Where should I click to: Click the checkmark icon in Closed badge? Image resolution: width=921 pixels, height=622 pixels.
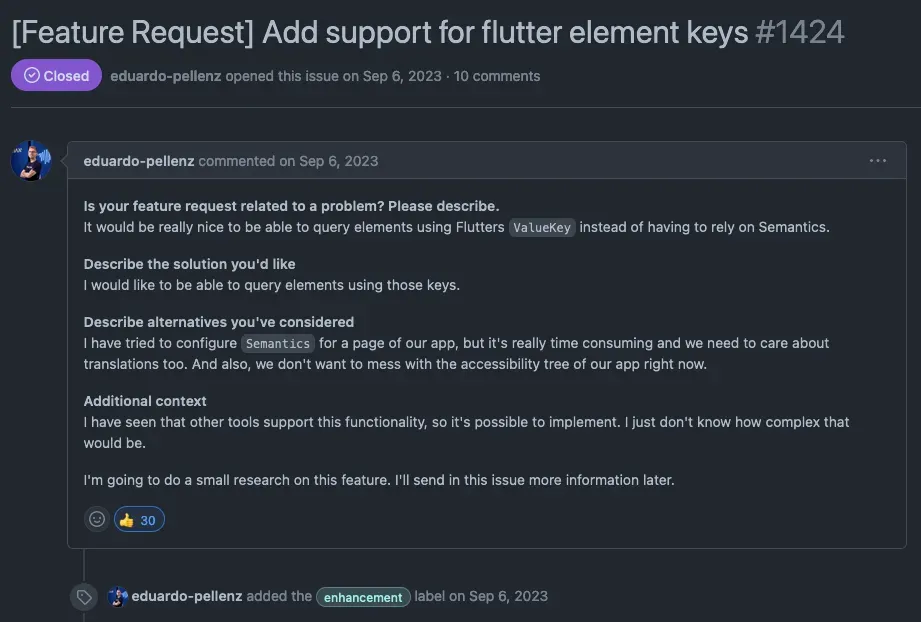point(32,76)
